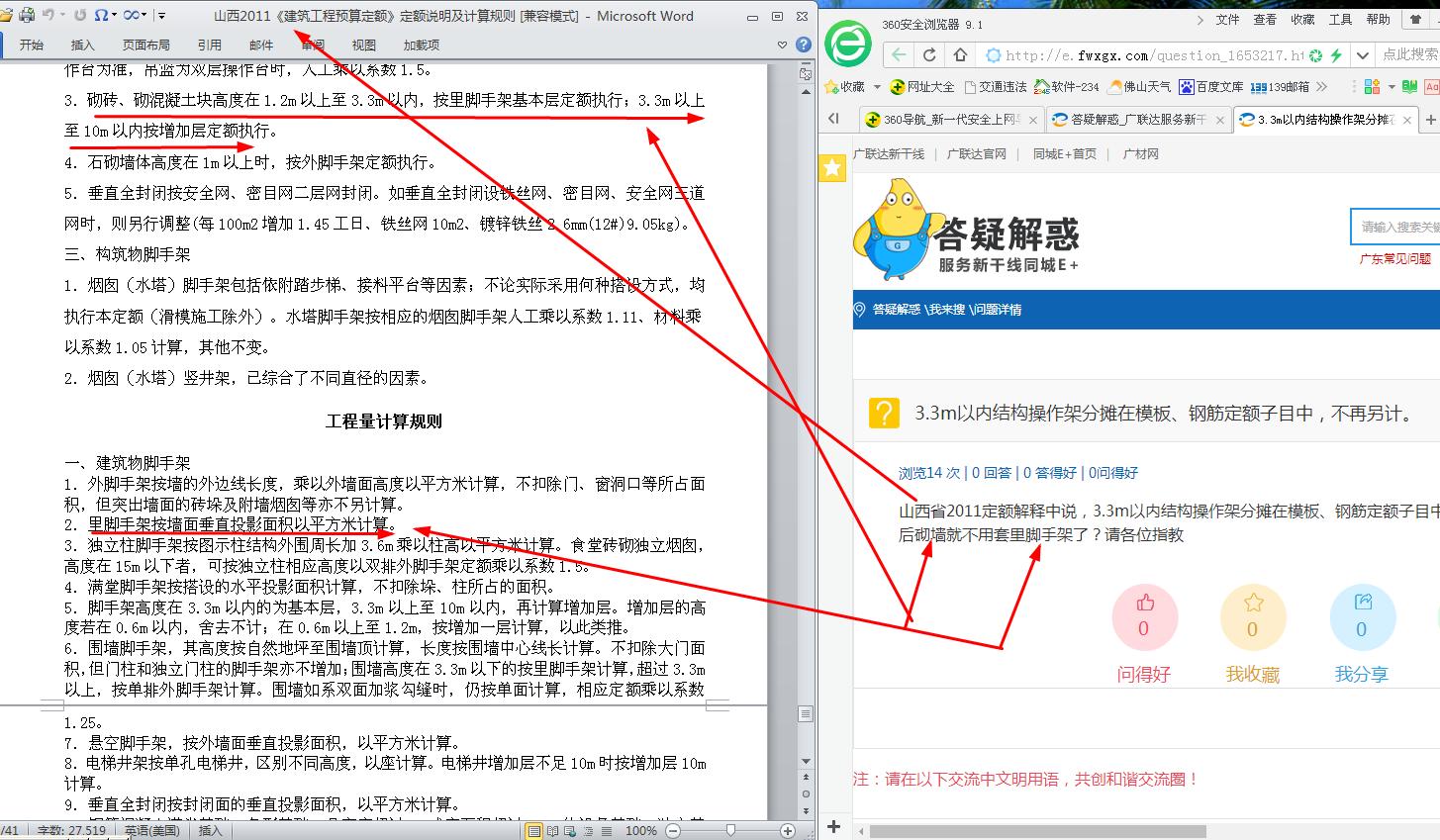Image resolution: width=1440 pixels, height=840 pixels.
Task: Switch to Full Screen Reading view icon
Action: [x=552, y=831]
